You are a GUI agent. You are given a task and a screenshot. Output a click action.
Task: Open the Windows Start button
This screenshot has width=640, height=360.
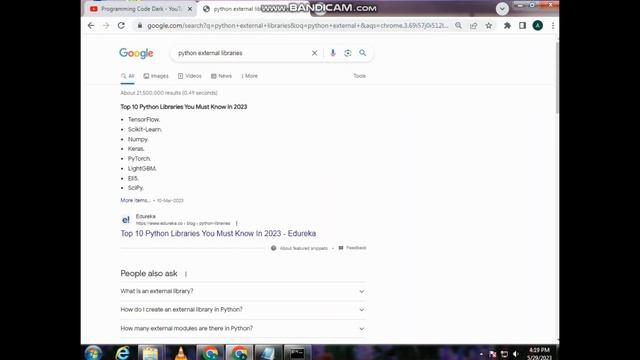[x=93, y=353]
